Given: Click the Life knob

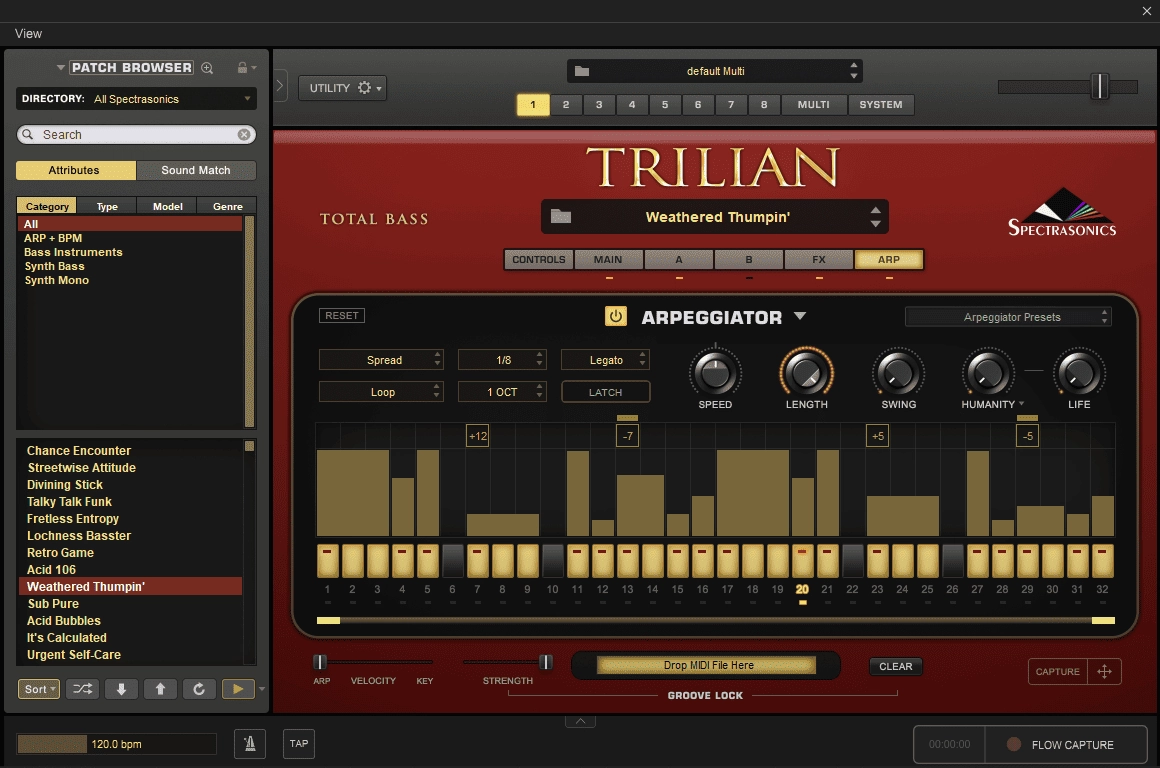Looking at the screenshot, I should [x=1079, y=372].
